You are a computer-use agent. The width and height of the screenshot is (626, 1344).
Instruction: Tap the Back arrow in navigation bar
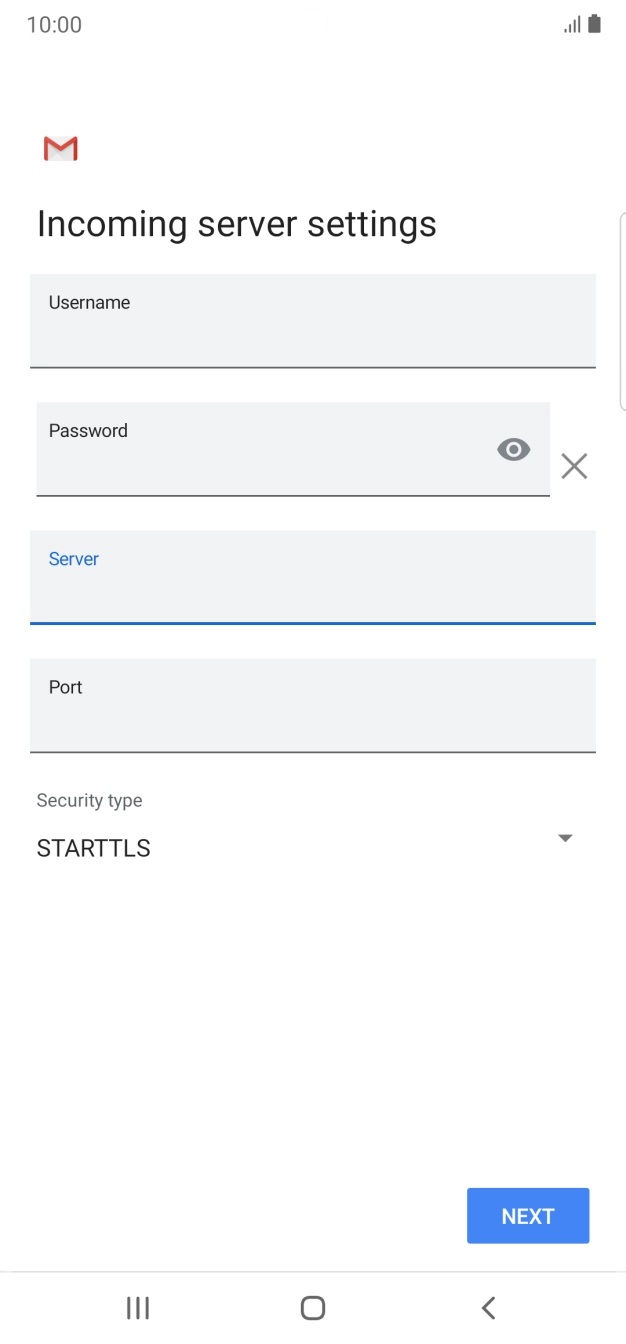[487, 1307]
